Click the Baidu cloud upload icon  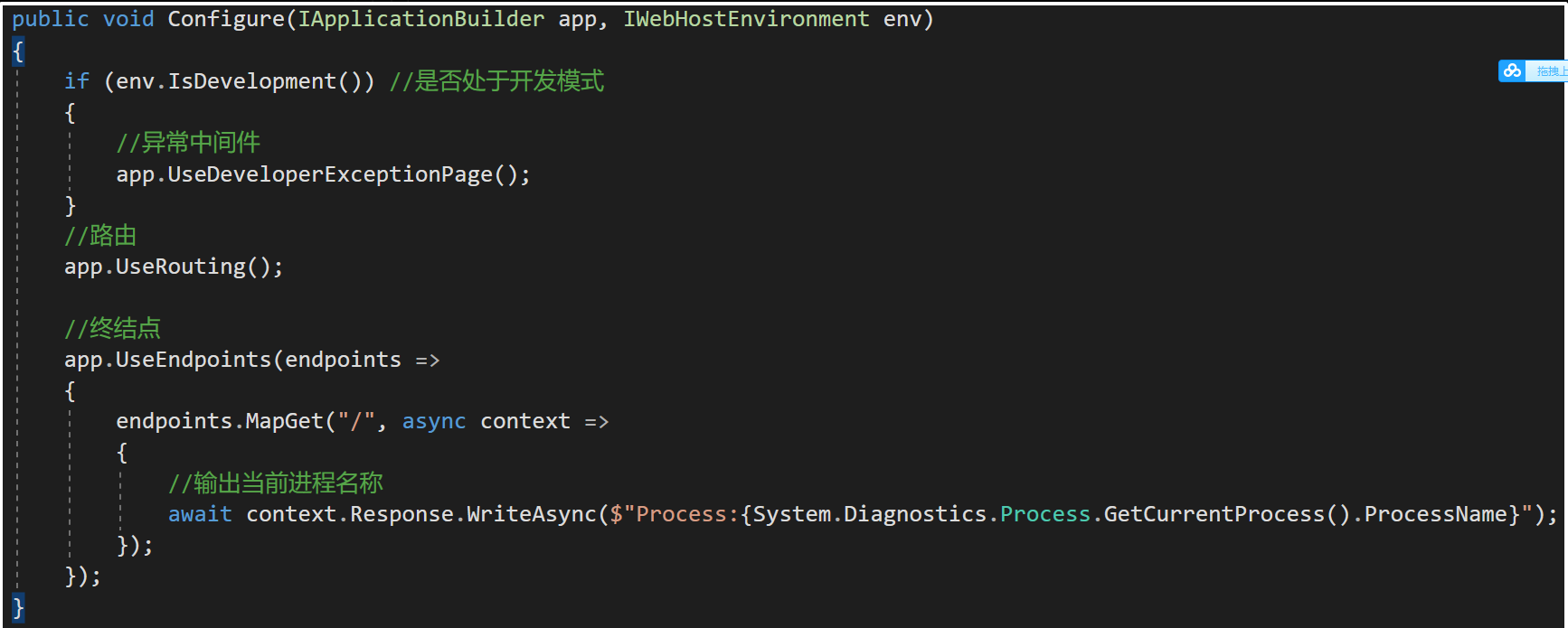(x=1512, y=70)
